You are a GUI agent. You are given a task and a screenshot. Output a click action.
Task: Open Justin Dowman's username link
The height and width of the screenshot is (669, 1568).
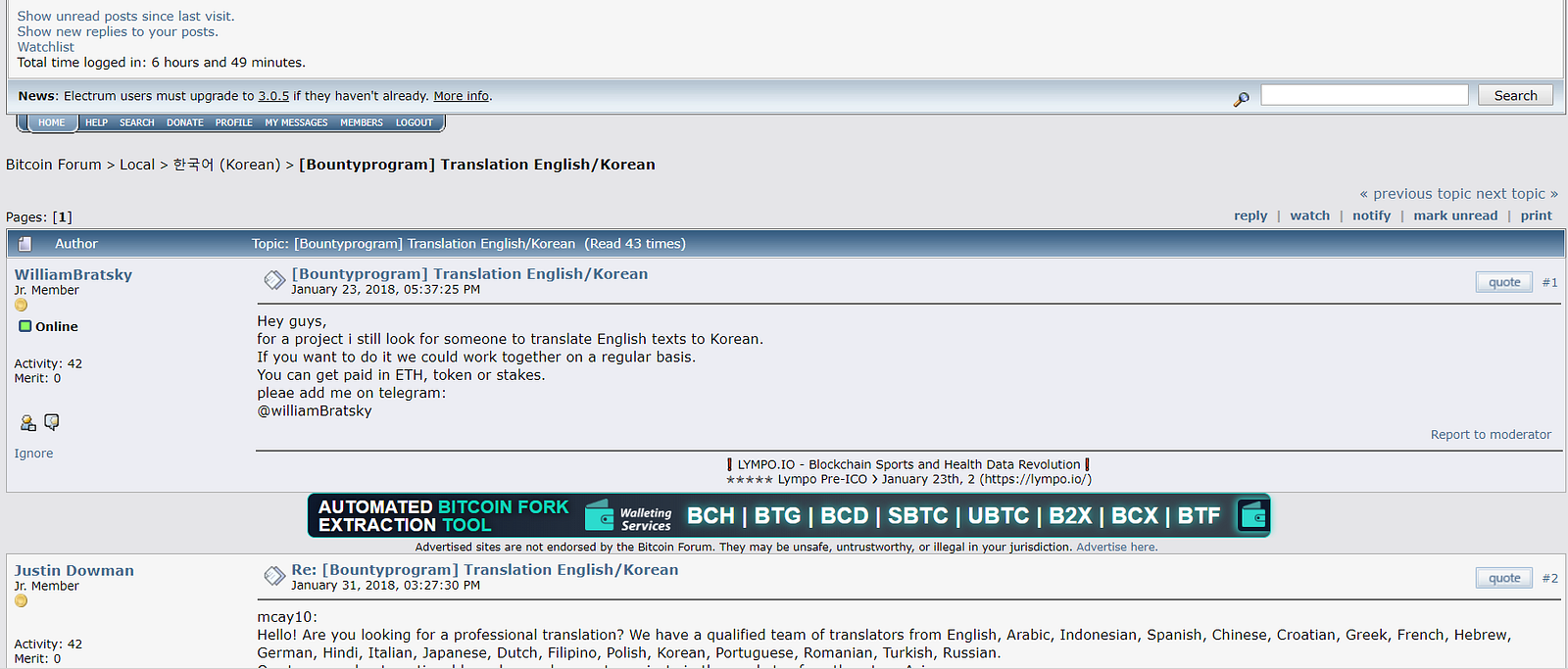(x=74, y=571)
